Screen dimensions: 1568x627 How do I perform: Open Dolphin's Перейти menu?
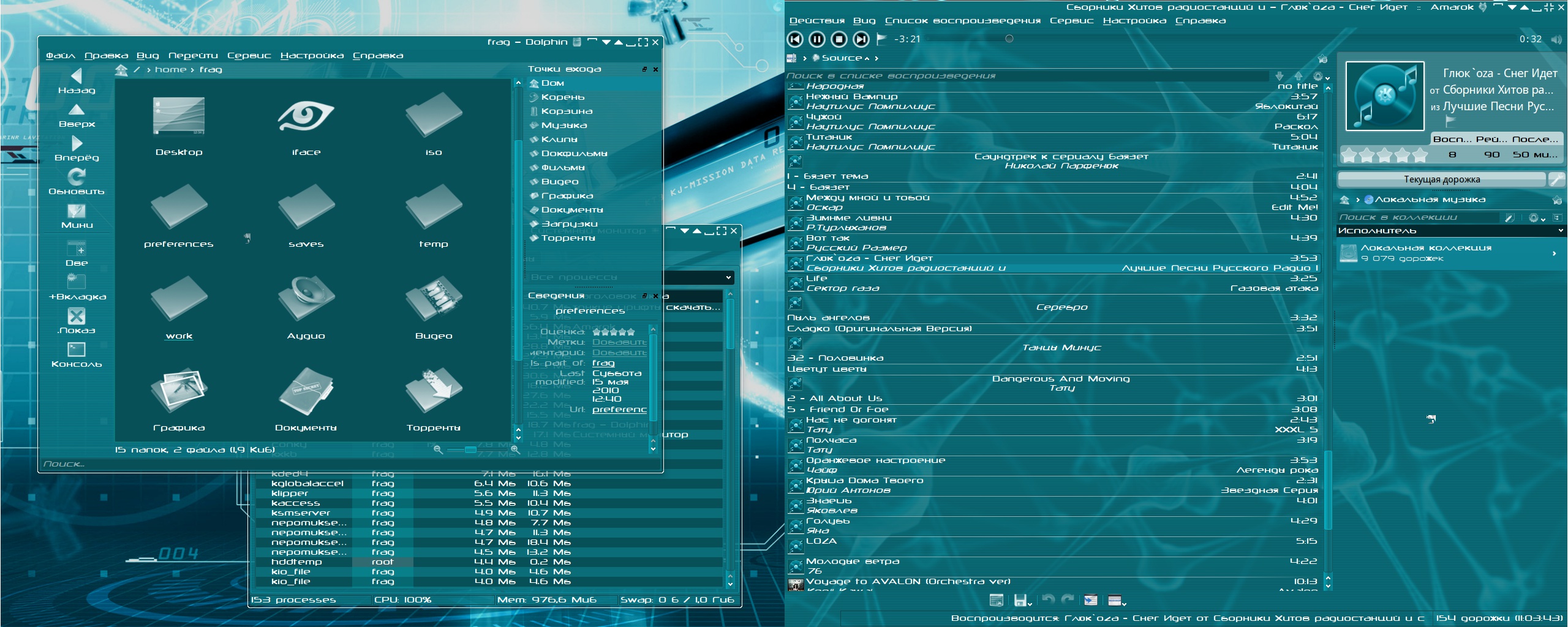tap(193, 56)
